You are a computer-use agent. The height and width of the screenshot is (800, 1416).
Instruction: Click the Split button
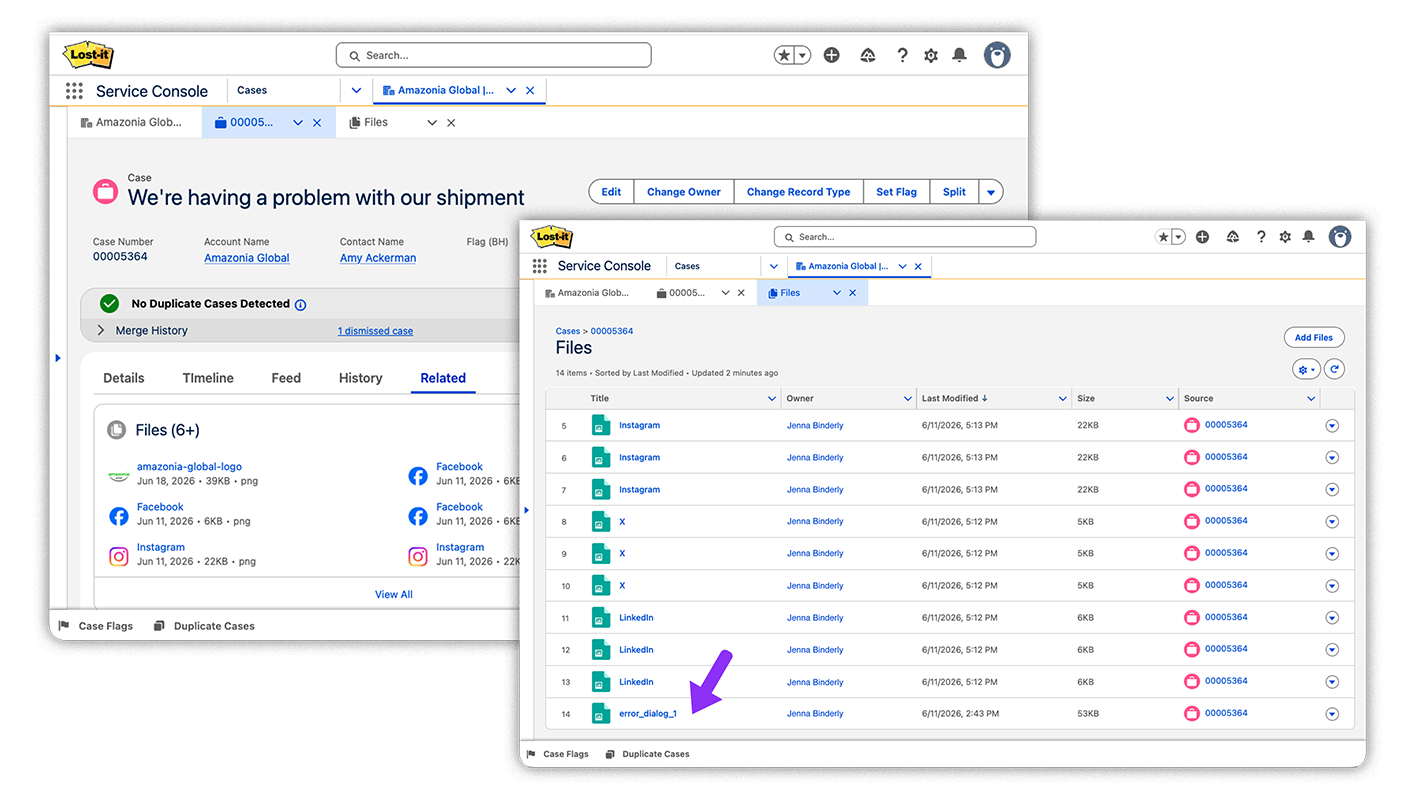click(954, 192)
